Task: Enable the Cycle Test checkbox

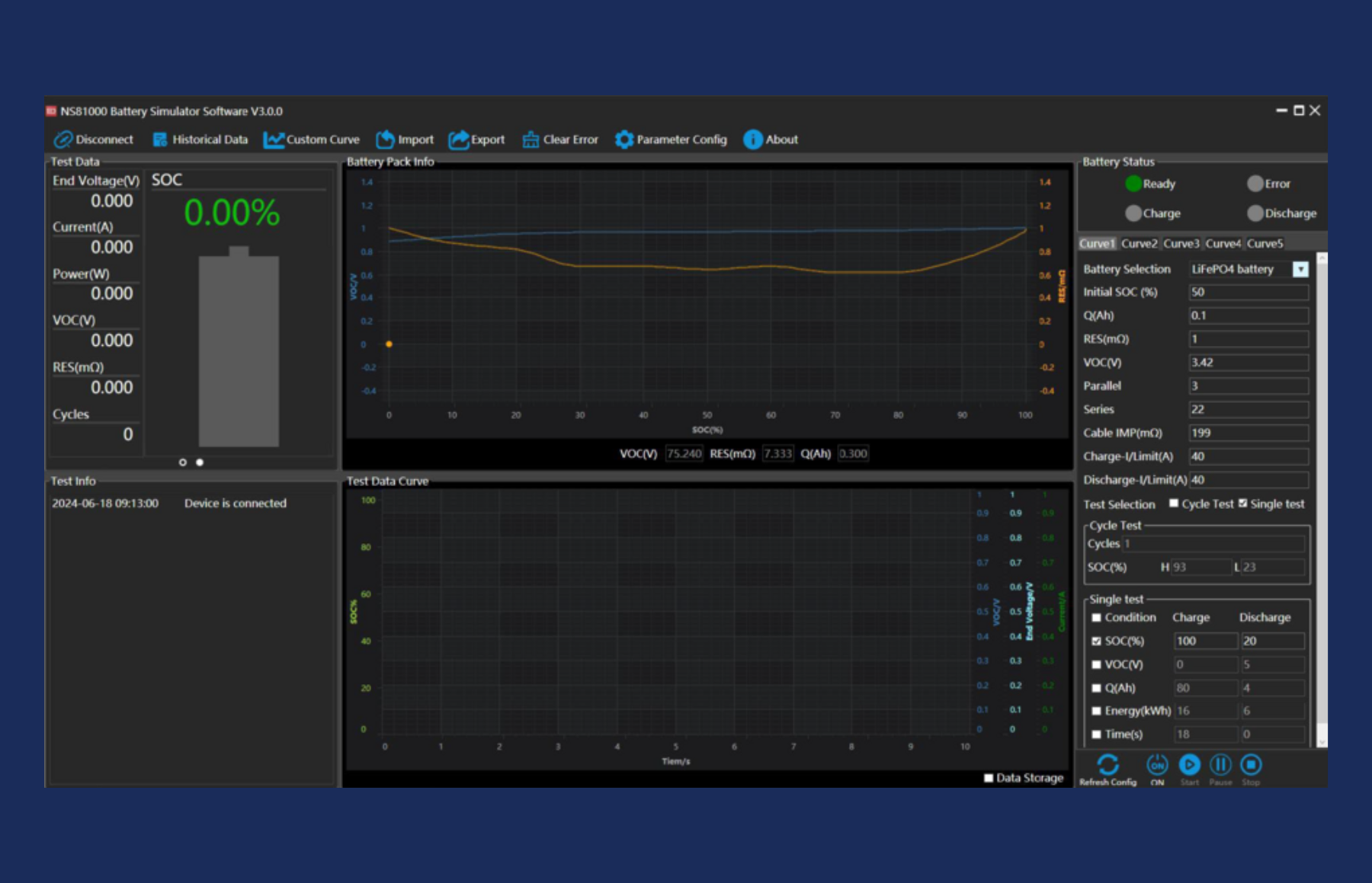Action: [x=1174, y=504]
